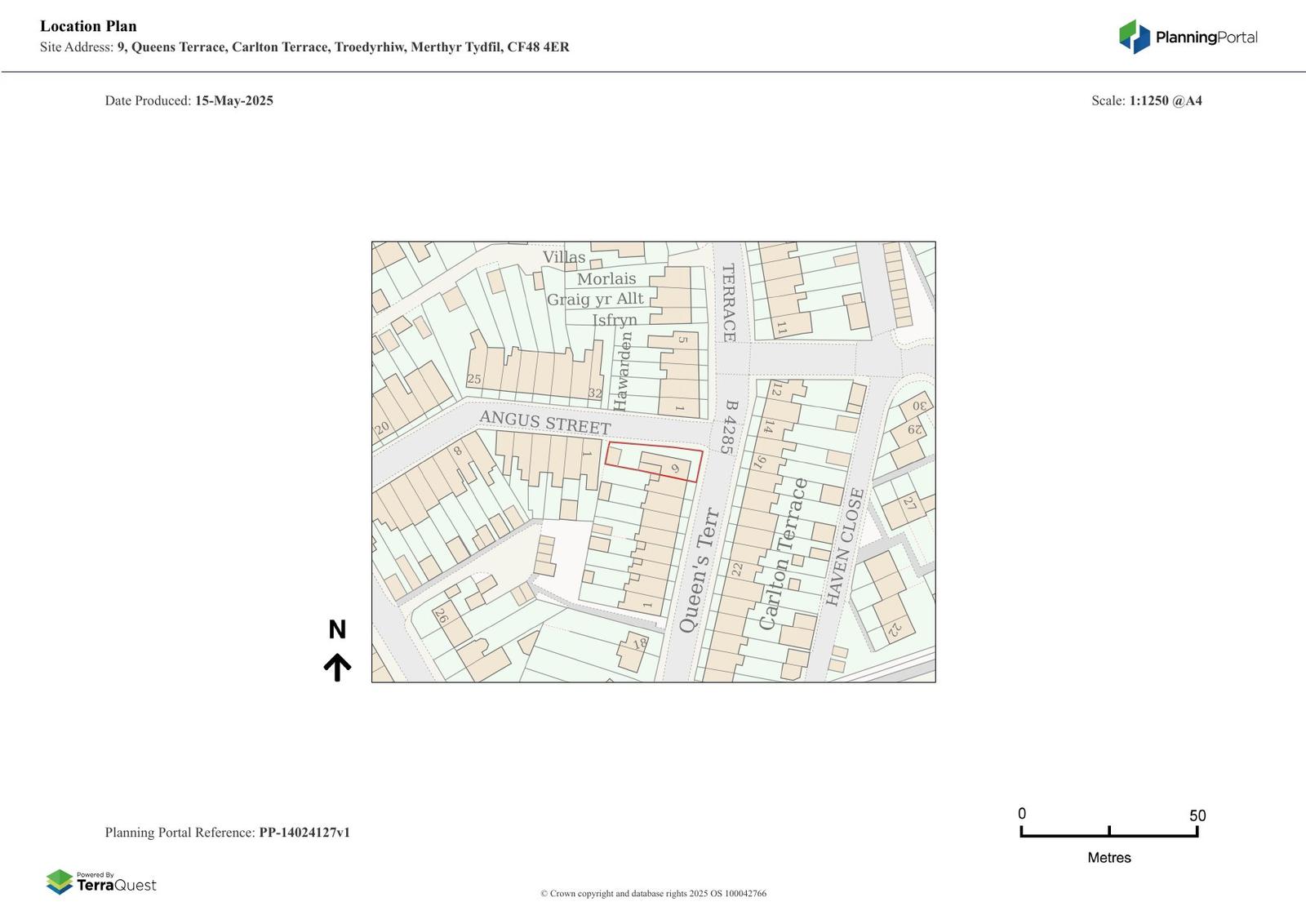Click the Crown copyright notice text

pos(653,894)
